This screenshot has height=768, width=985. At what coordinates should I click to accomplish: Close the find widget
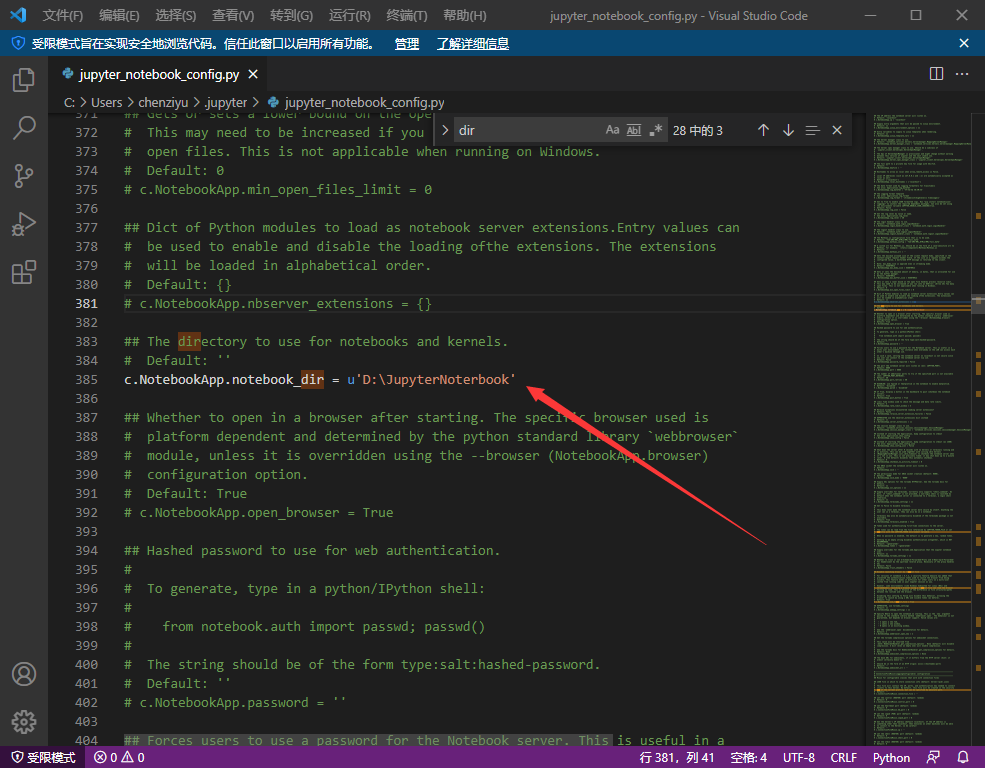click(837, 130)
